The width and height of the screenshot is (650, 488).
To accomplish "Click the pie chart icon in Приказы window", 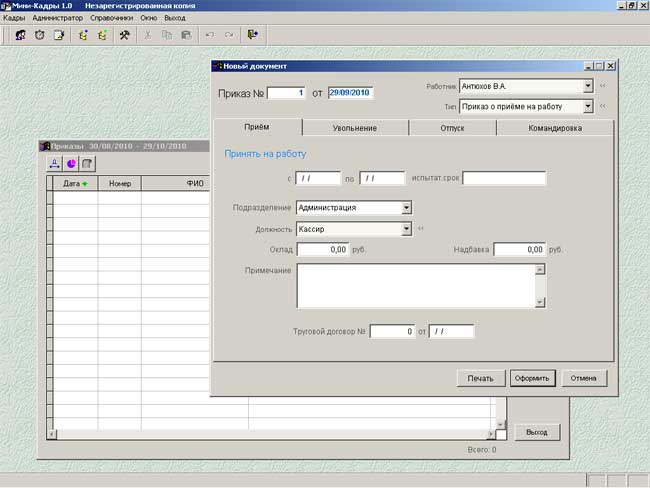I will tap(71, 163).
